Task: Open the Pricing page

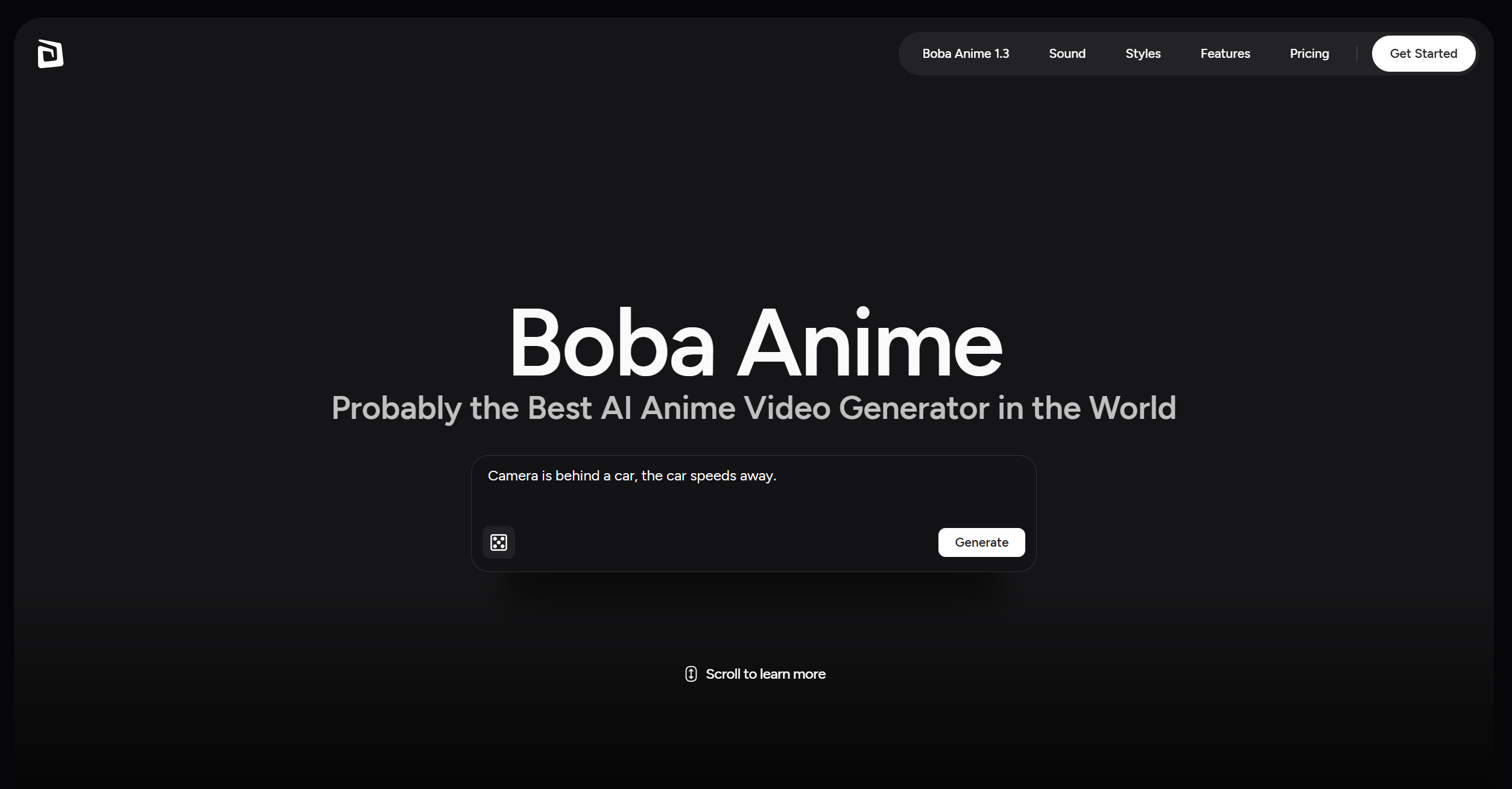Action: (x=1309, y=54)
